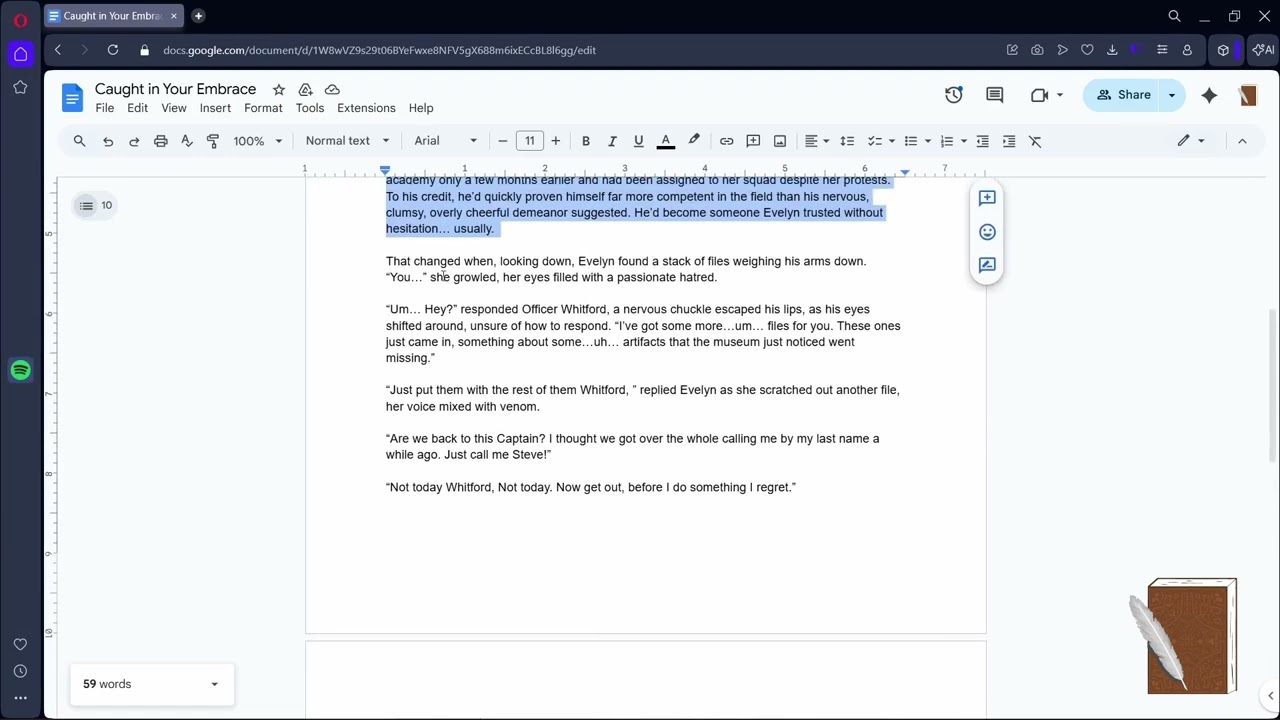Expand bulleted list options arrow
Image resolution: width=1280 pixels, height=720 pixels.
pyautogui.click(x=928, y=141)
